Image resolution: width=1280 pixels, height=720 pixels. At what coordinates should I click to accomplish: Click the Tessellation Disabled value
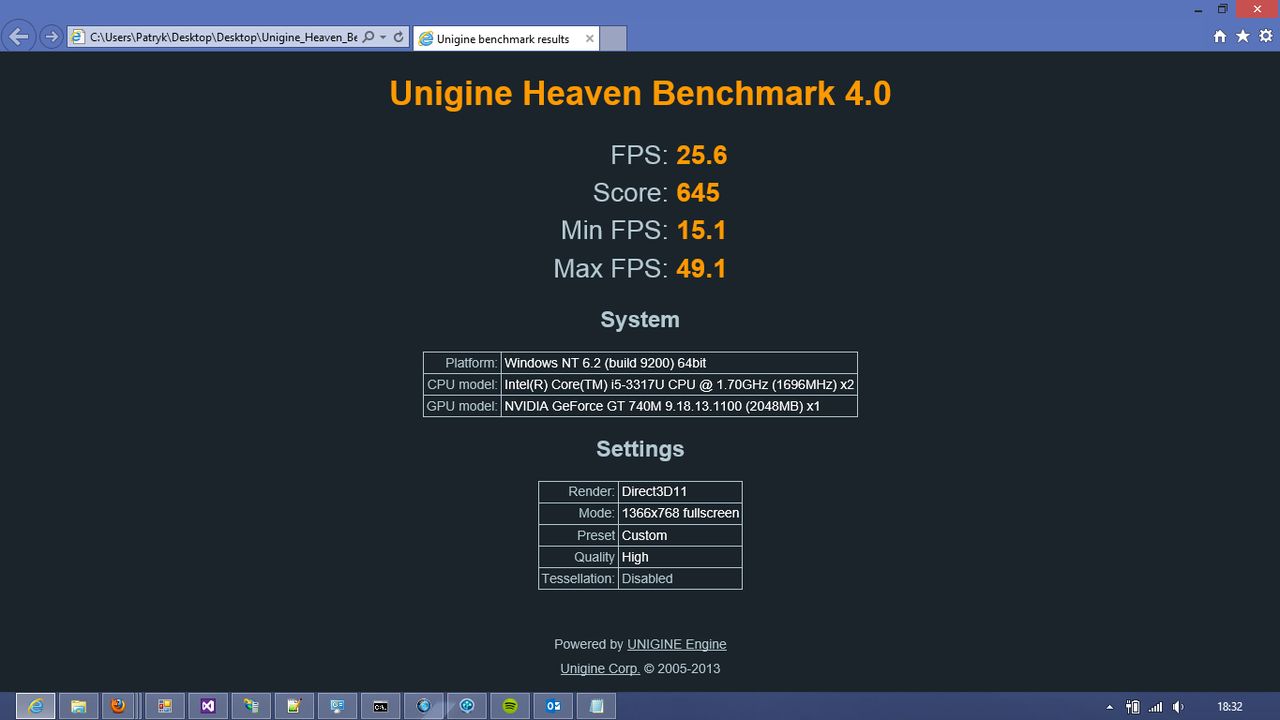pos(680,578)
